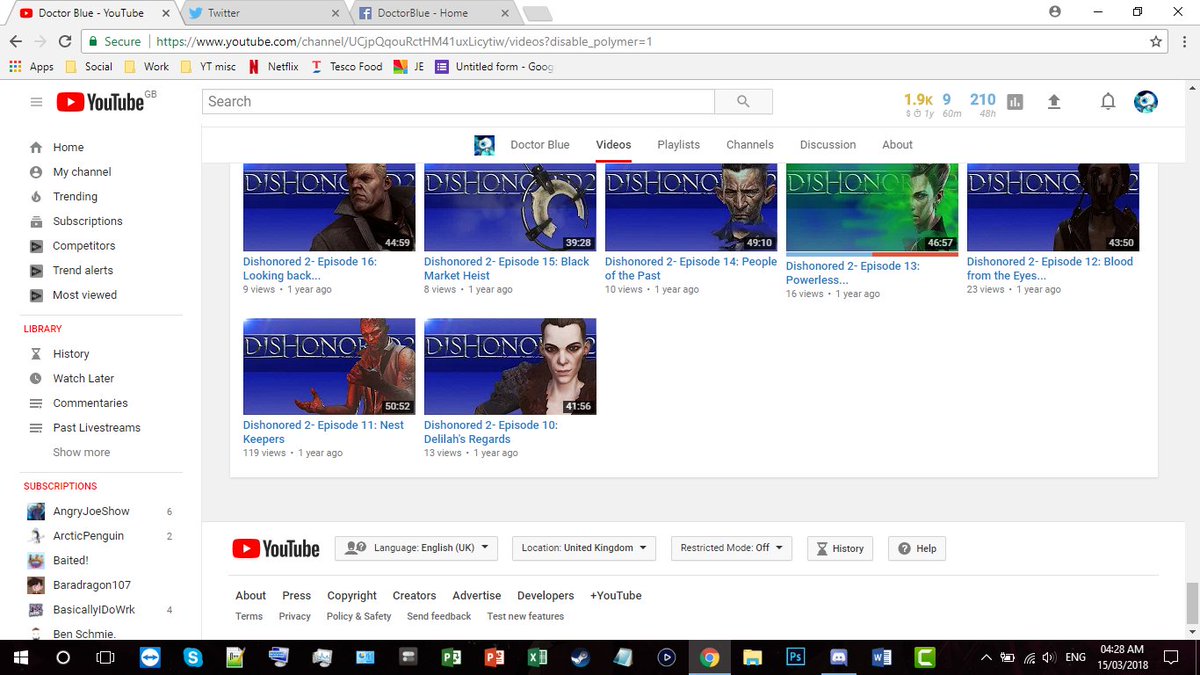Open Photoshop from the taskbar
The width and height of the screenshot is (1200, 675).
coord(796,658)
